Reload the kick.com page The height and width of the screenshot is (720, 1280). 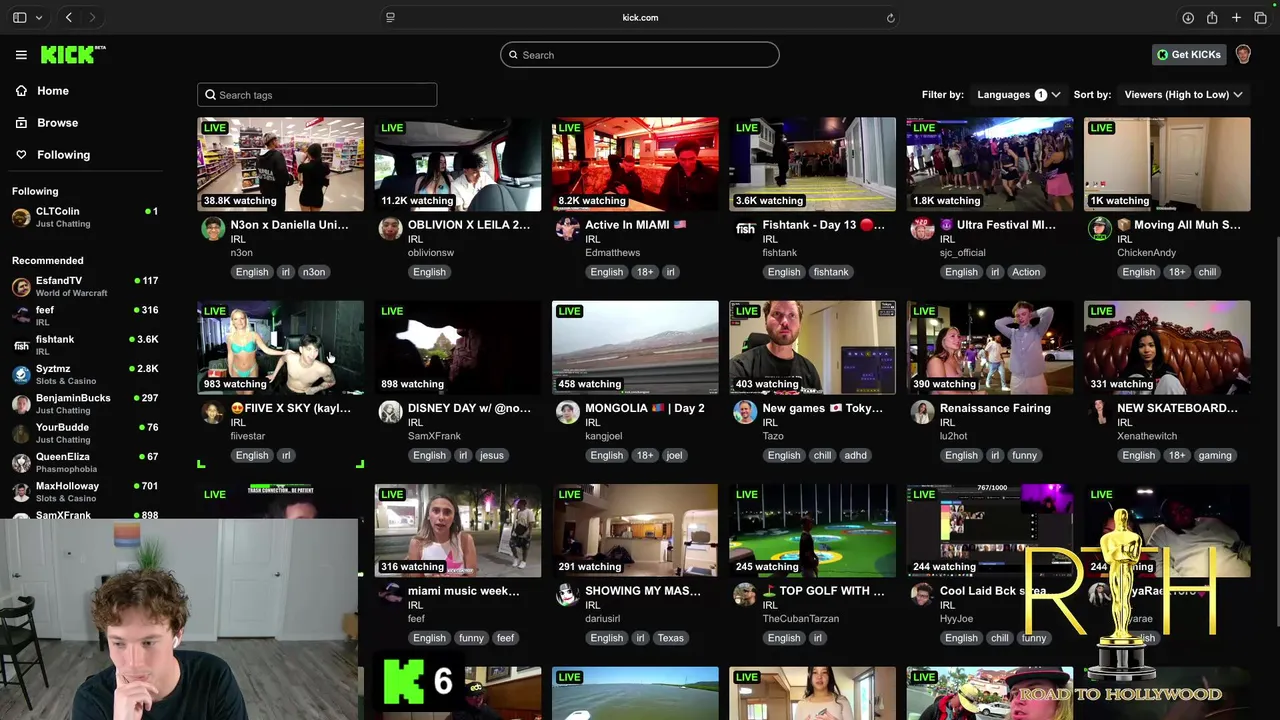[890, 17]
